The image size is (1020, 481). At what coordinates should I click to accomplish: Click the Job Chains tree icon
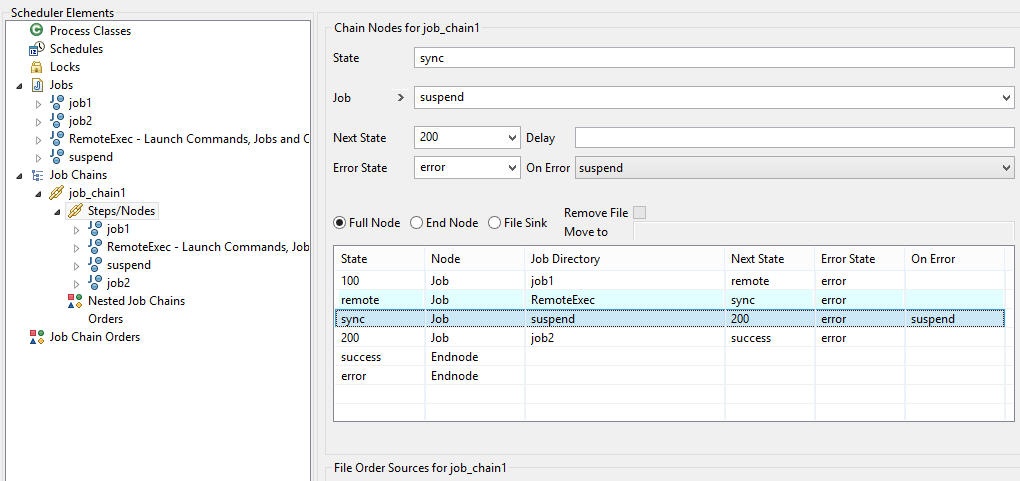tap(37, 175)
